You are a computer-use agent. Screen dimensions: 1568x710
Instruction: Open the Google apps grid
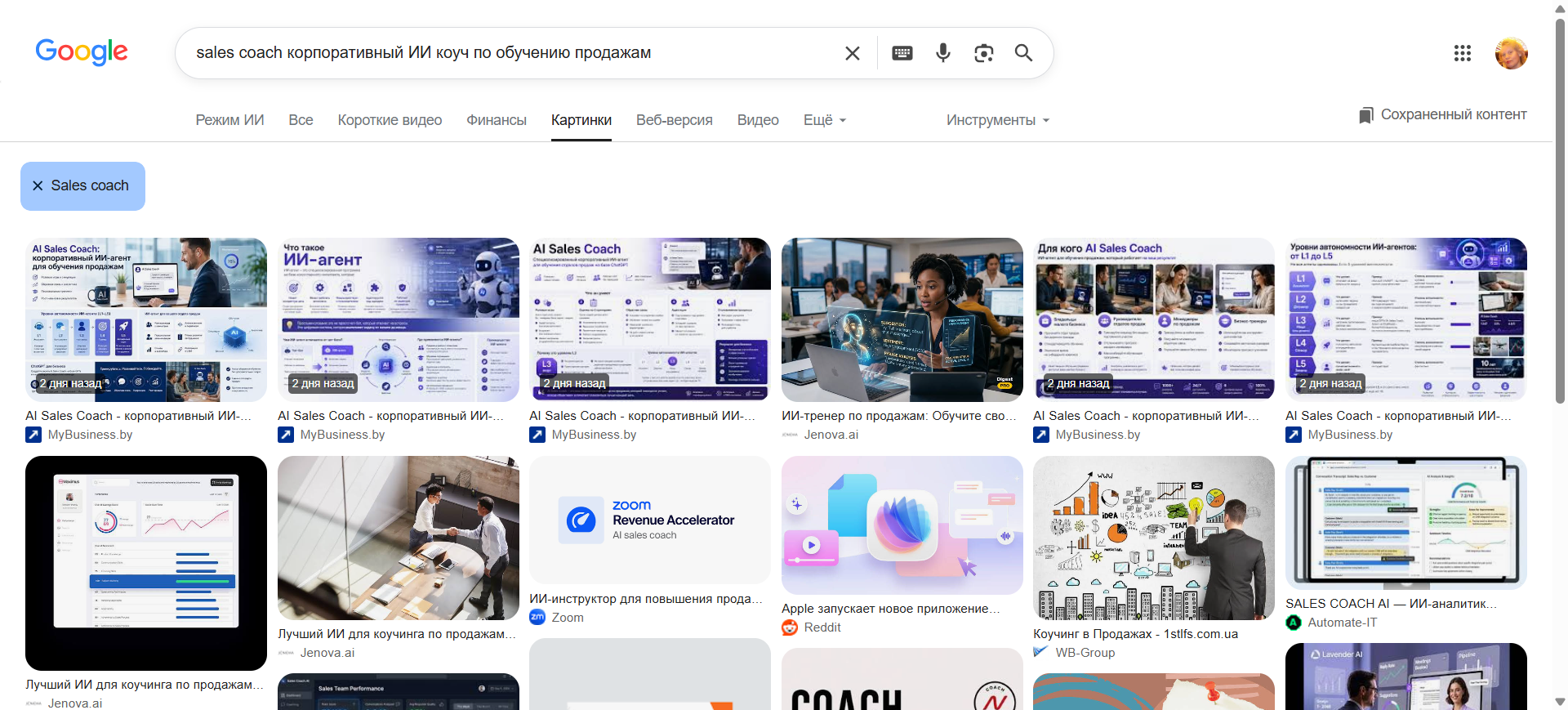point(1463,53)
